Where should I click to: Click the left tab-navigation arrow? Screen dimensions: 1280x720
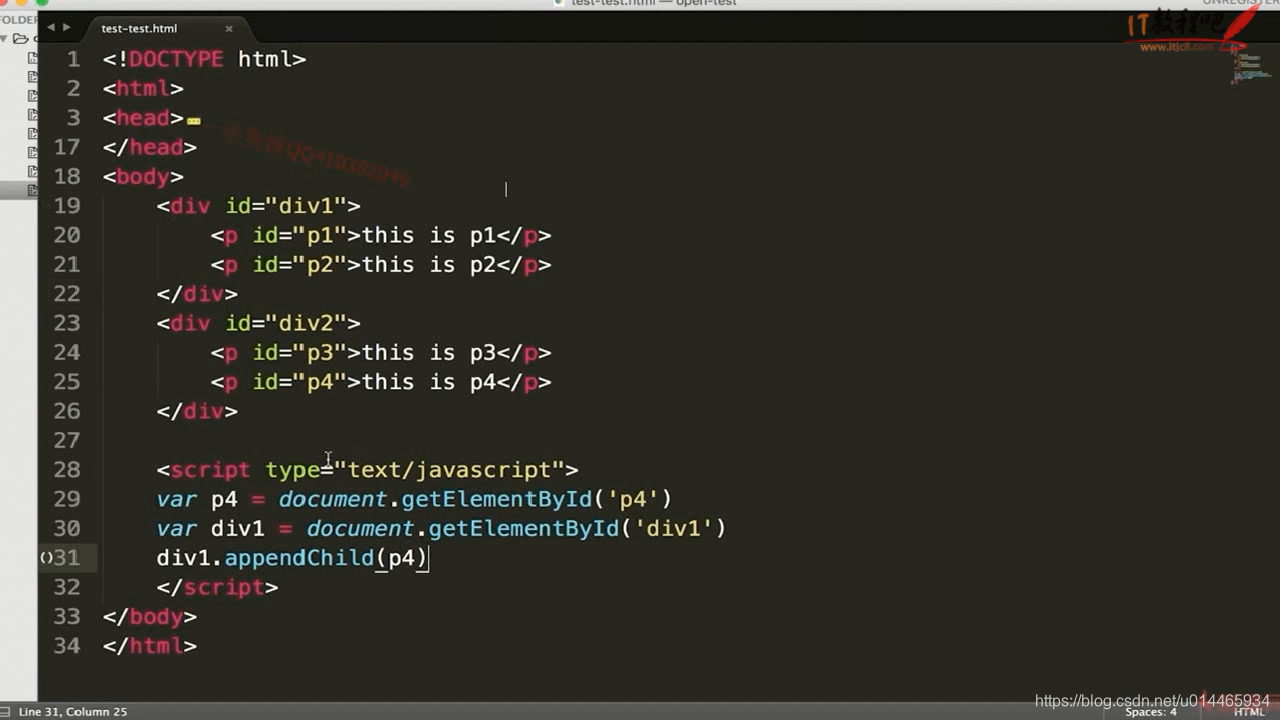(x=51, y=28)
